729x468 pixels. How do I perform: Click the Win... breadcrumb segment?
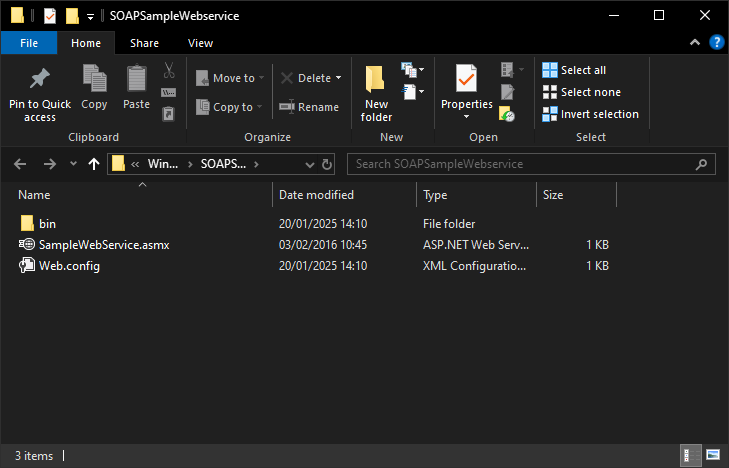[x=163, y=164]
